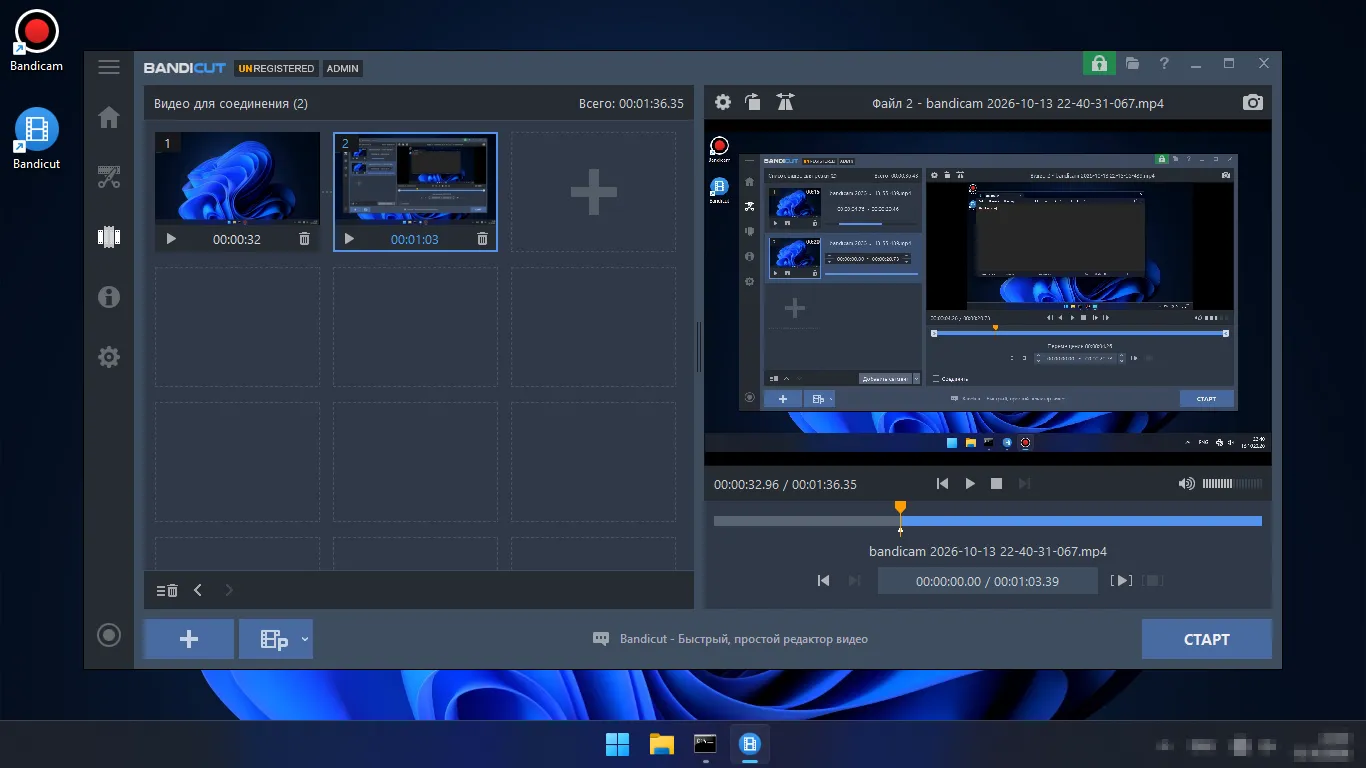Delete clip 1 with its trash icon
The height and width of the screenshot is (768, 1366).
tap(304, 239)
